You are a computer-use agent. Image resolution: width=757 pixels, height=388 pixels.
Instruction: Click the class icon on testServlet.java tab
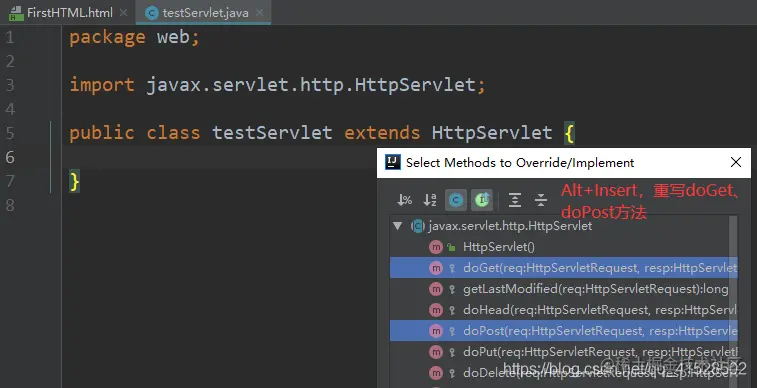[x=152, y=13]
